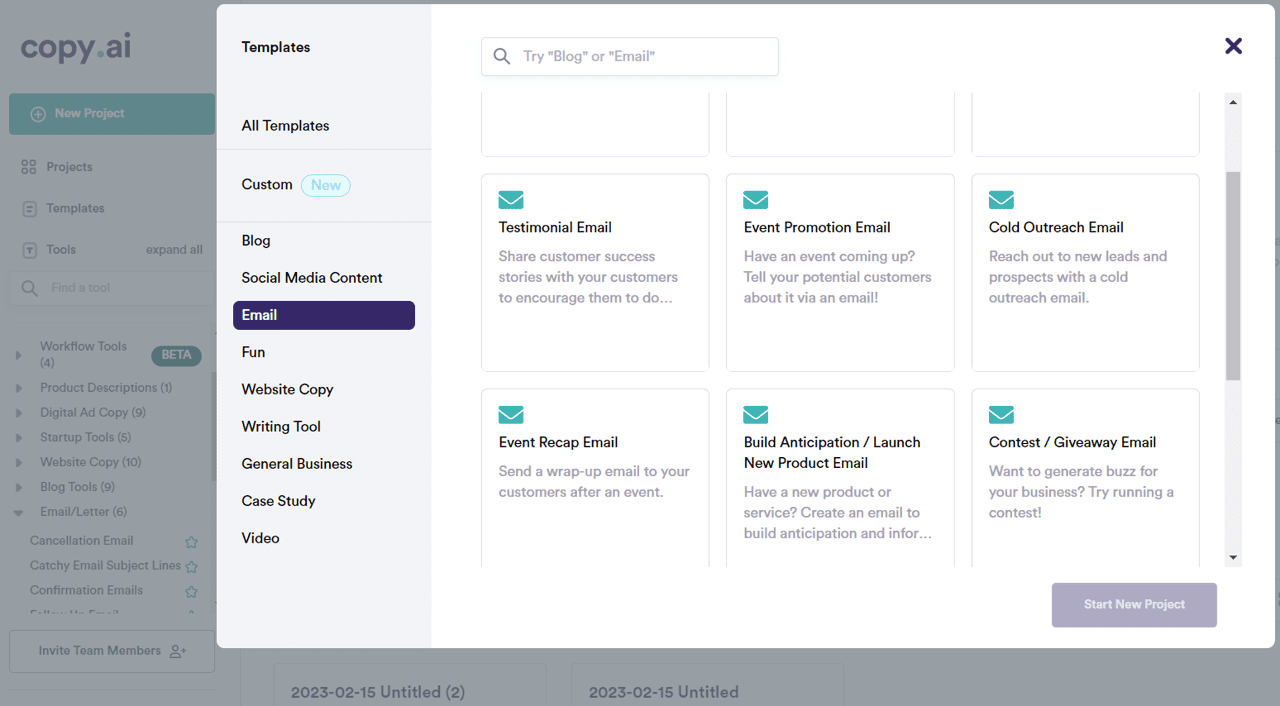Close the Templates dialog with X
The width and height of the screenshot is (1280, 706).
[x=1233, y=46]
